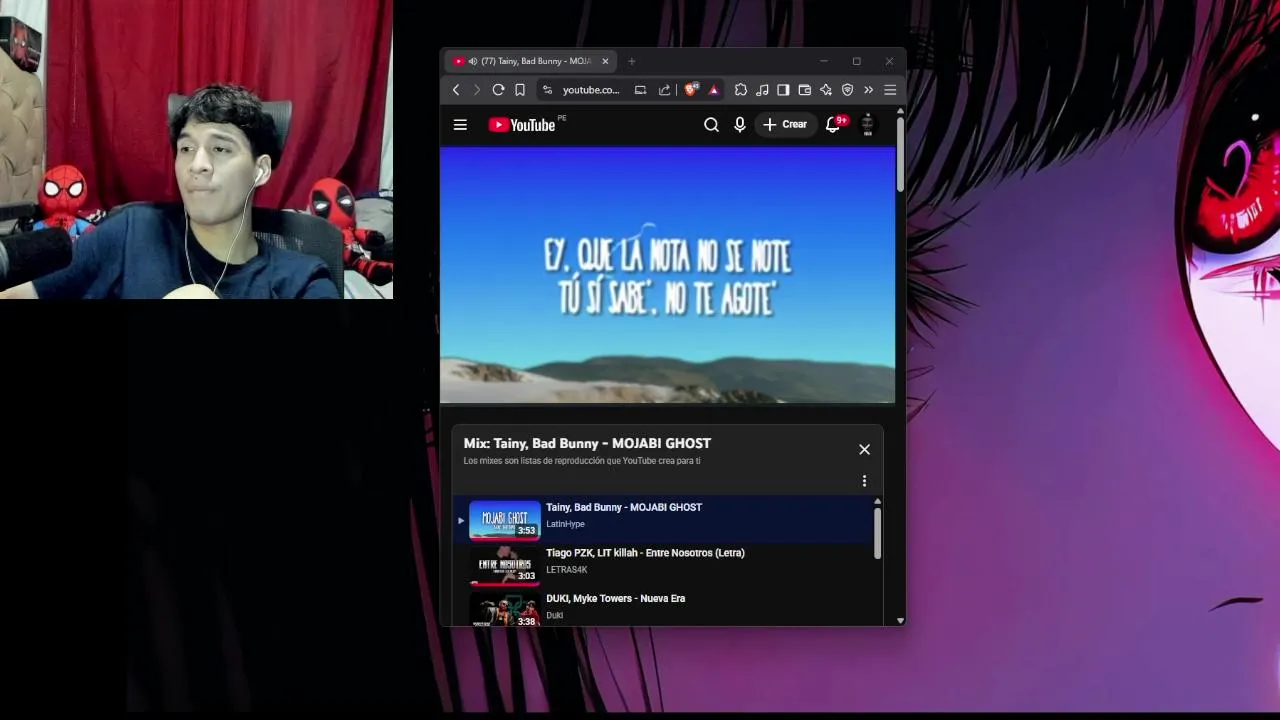Click the Nueva Era video thumbnail

tap(504, 609)
